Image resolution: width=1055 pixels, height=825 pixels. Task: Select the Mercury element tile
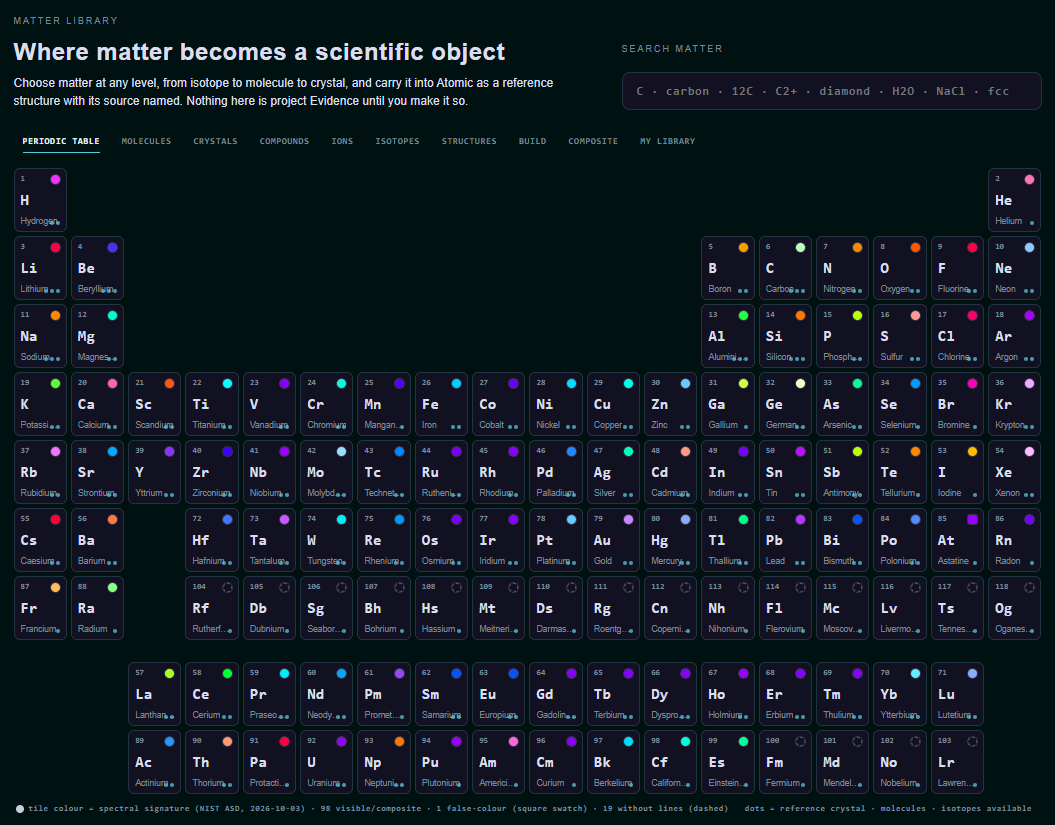coord(671,540)
